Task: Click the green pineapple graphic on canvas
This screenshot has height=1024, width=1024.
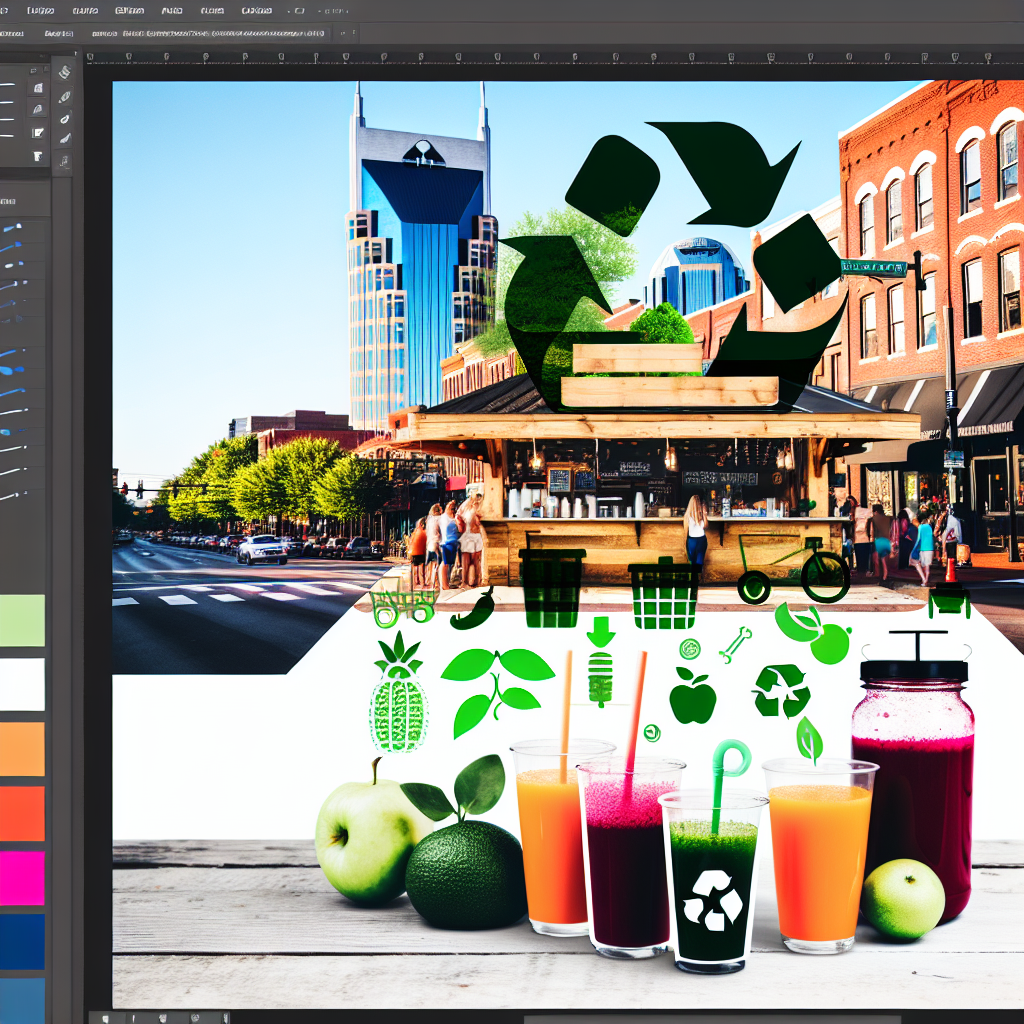Action: [x=398, y=693]
